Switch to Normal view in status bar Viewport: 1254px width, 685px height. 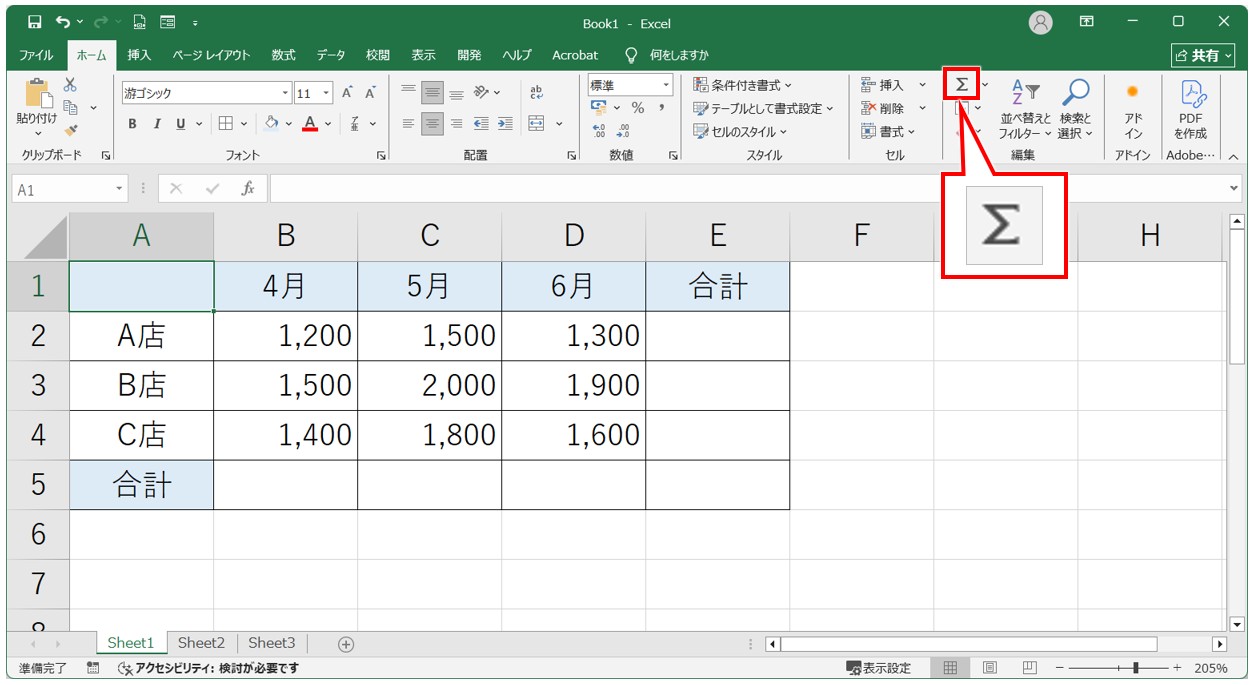[951, 668]
